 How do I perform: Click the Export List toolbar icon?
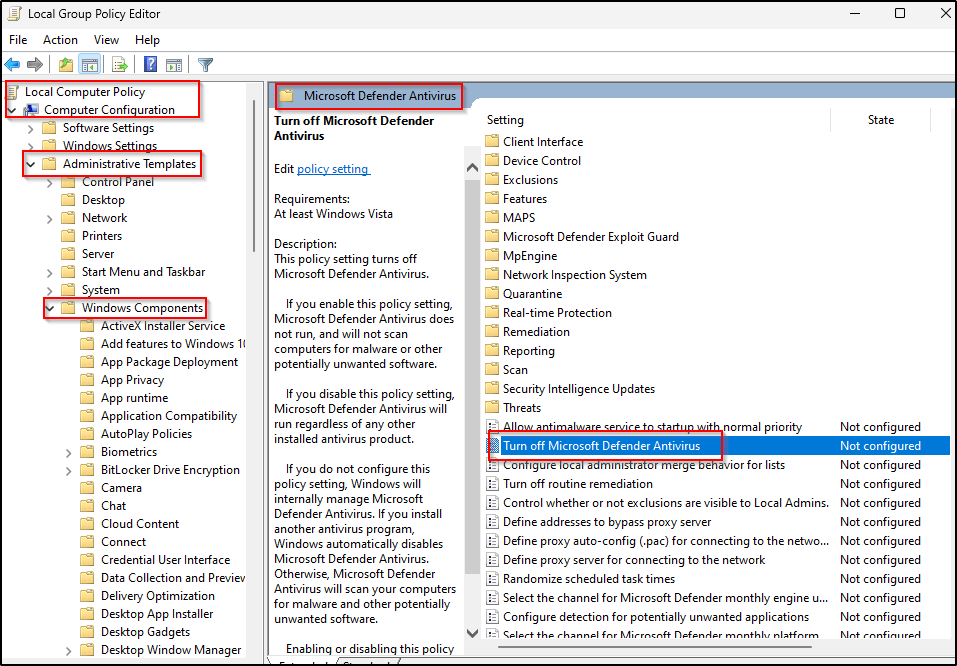[120, 65]
